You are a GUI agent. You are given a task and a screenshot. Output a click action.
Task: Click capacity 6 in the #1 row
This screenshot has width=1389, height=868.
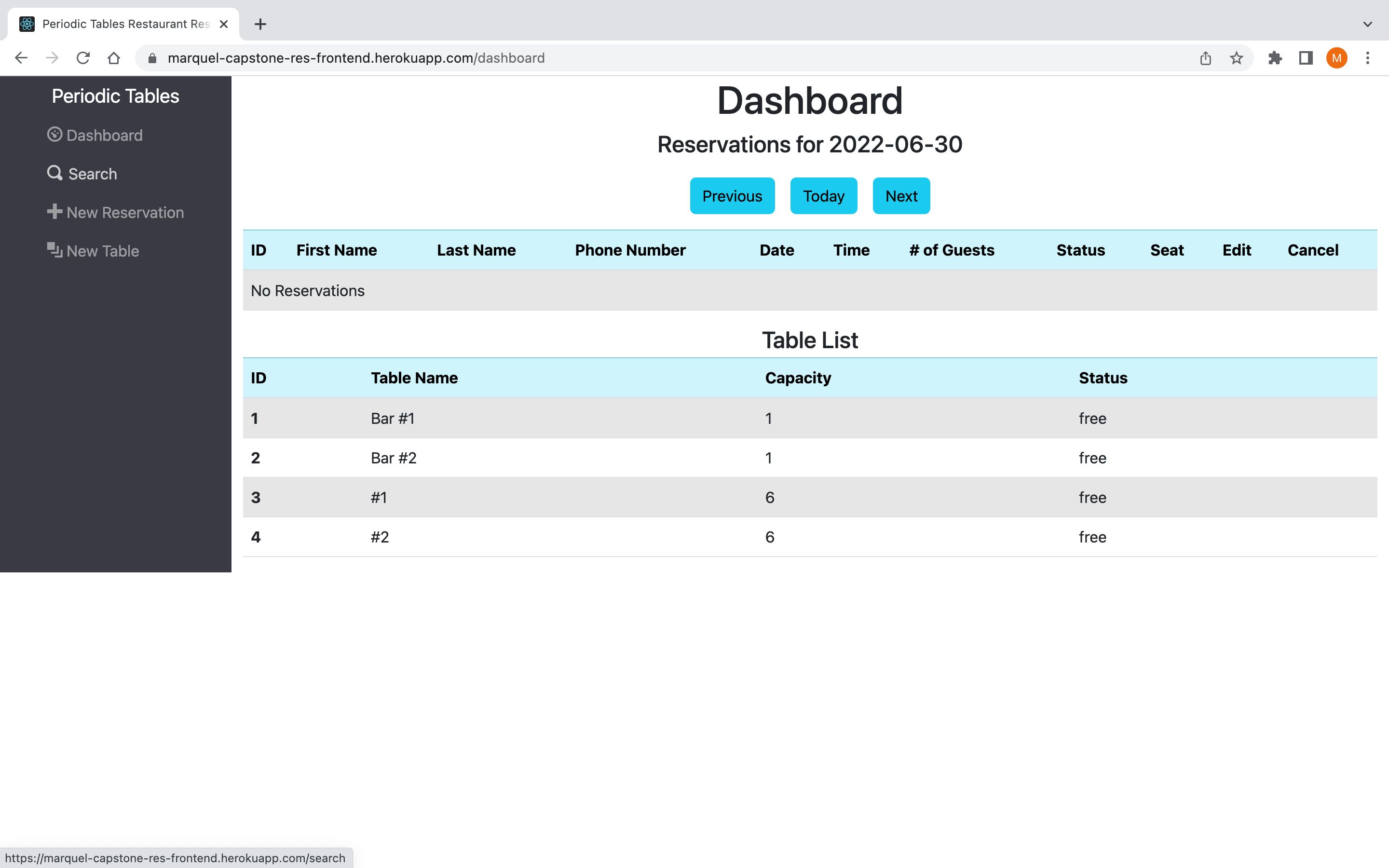click(770, 497)
